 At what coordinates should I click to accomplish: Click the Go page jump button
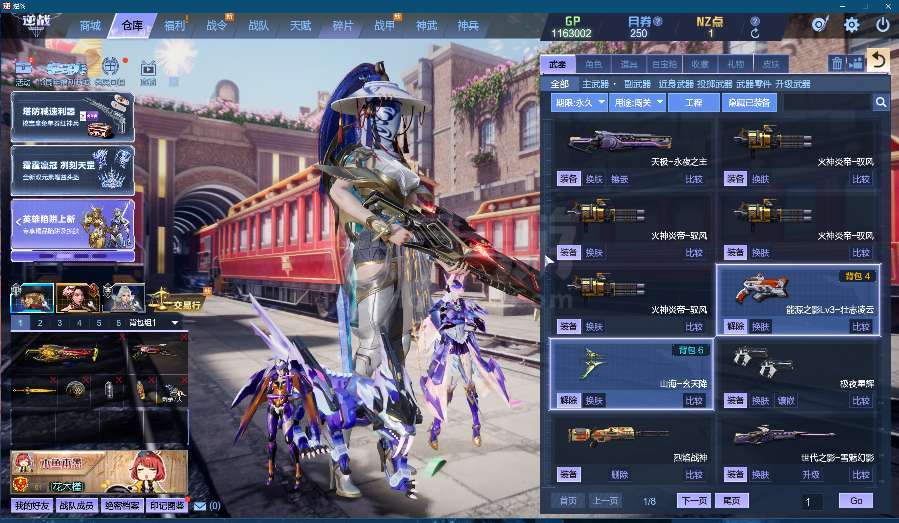855,501
